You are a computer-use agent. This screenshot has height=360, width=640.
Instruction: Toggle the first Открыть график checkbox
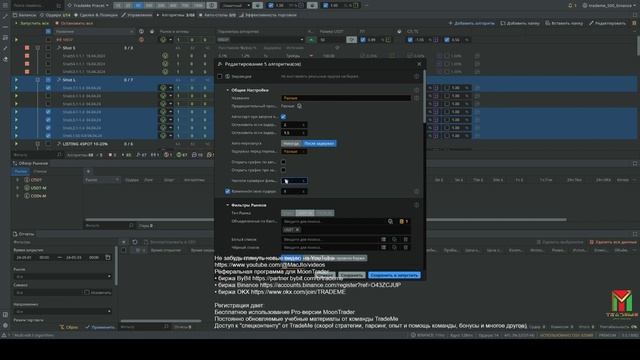(283, 162)
